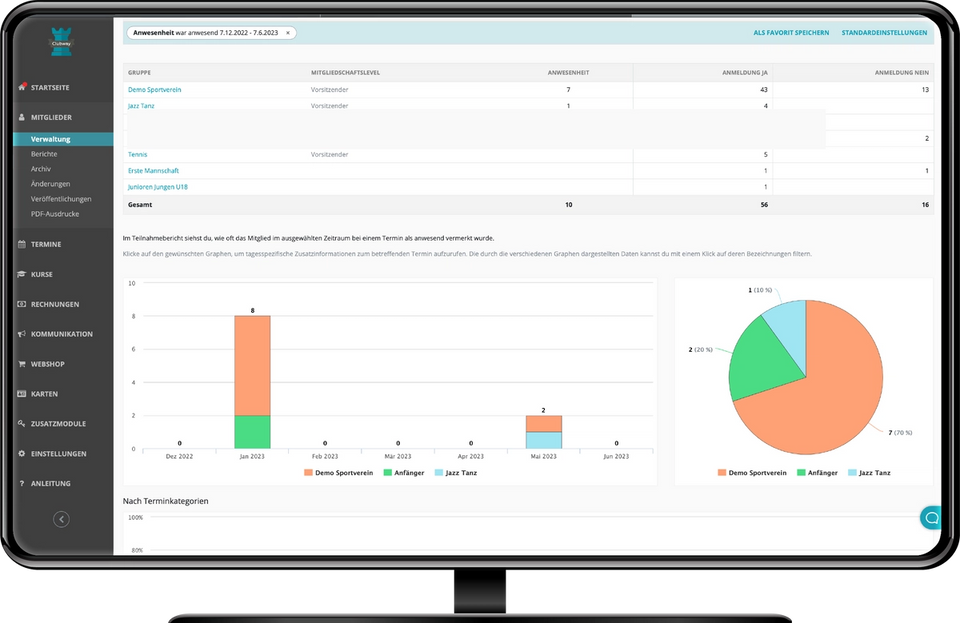Click the Clubway logo at top of sidebar

61,42
